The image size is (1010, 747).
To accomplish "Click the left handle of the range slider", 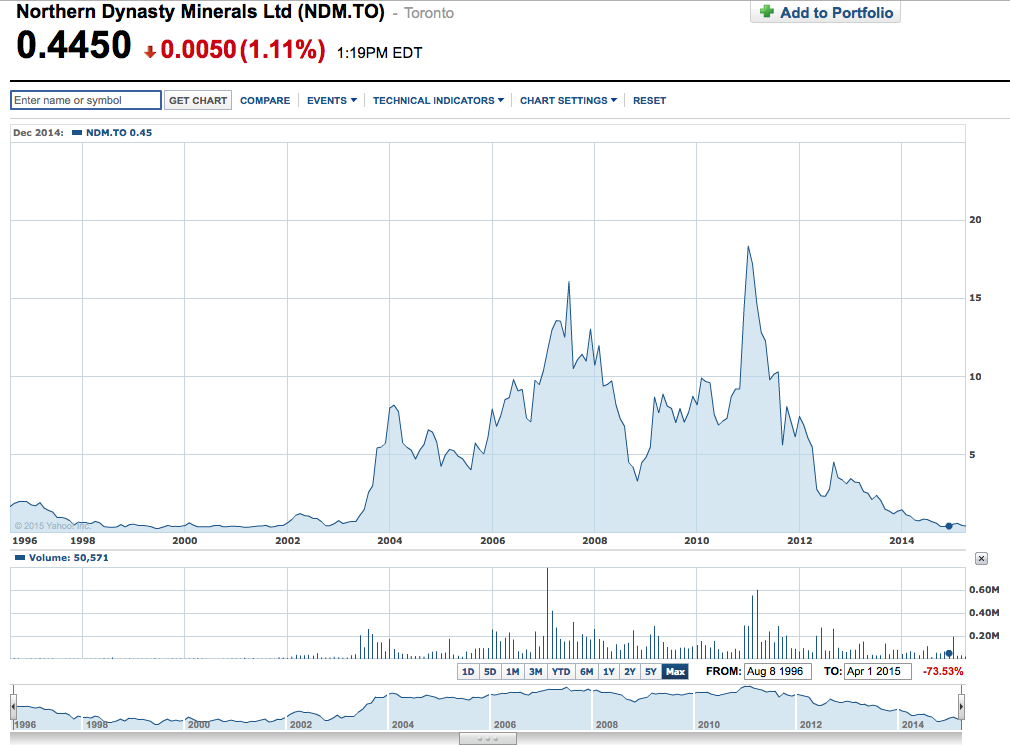I will tap(13, 706).
